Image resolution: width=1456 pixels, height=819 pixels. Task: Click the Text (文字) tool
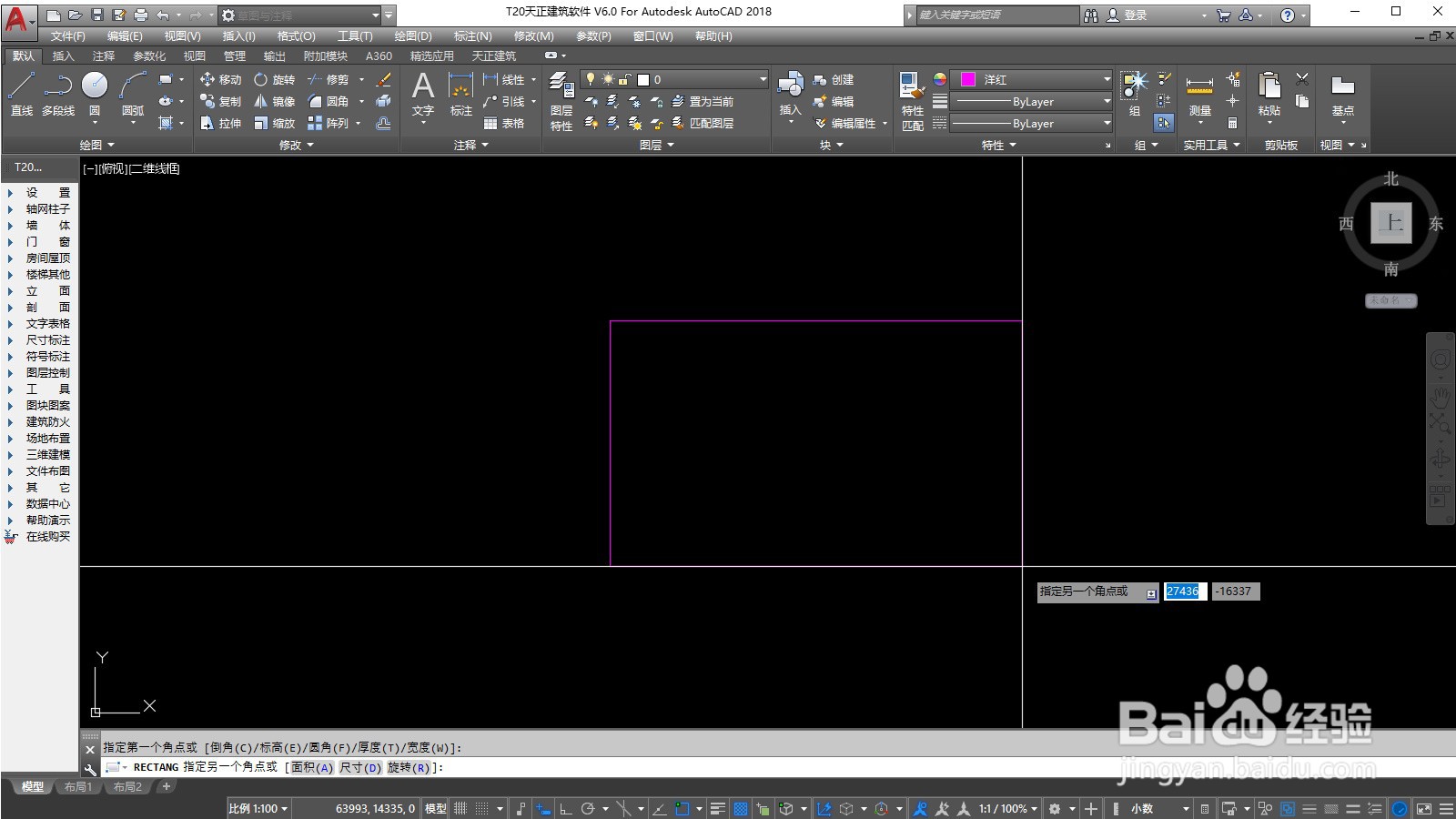click(x=423, y=95)
